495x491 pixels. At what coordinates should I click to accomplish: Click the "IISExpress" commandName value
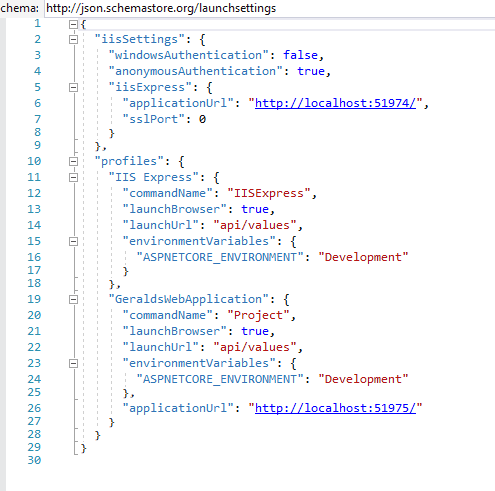269,193
